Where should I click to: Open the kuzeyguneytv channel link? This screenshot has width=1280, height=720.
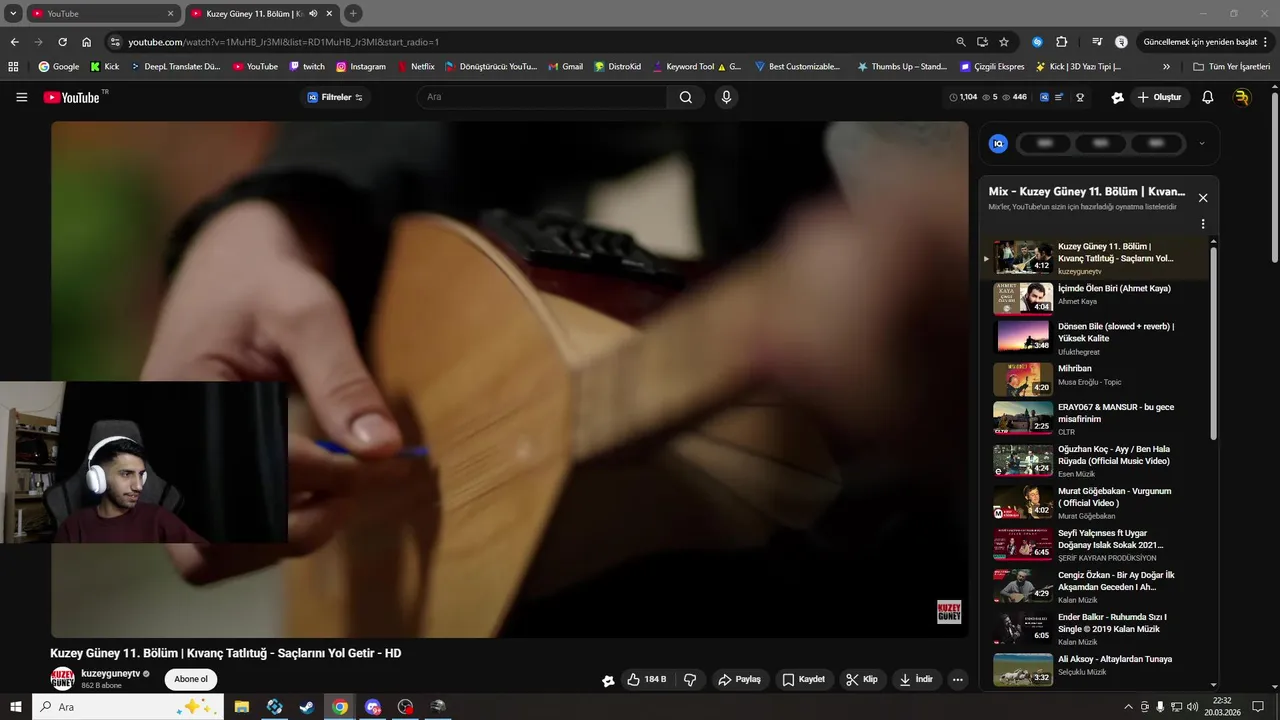tap(110, 673)
